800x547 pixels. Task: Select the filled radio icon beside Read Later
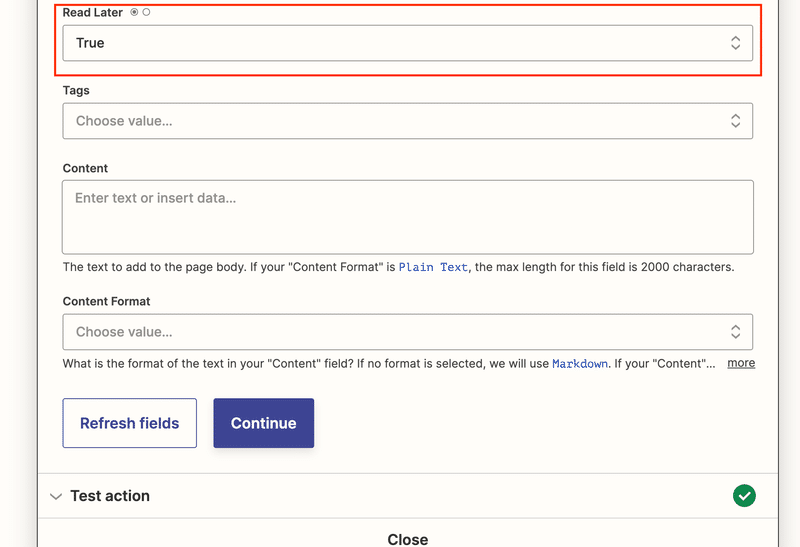point(134,12)
